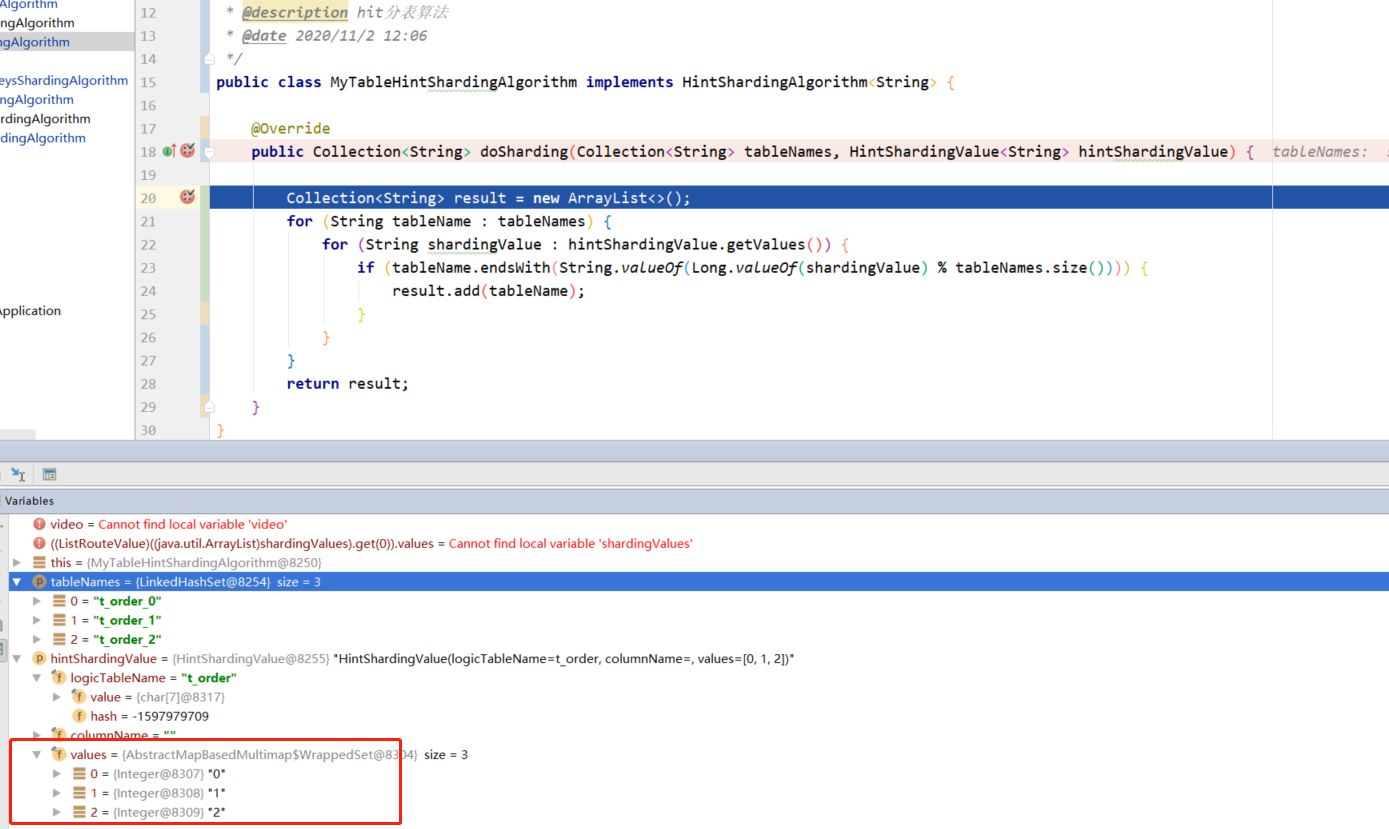Click the field icon beside values
The height and width of the screenshot is (829, 1389).
pyautogui.click(x=59, y=755)
